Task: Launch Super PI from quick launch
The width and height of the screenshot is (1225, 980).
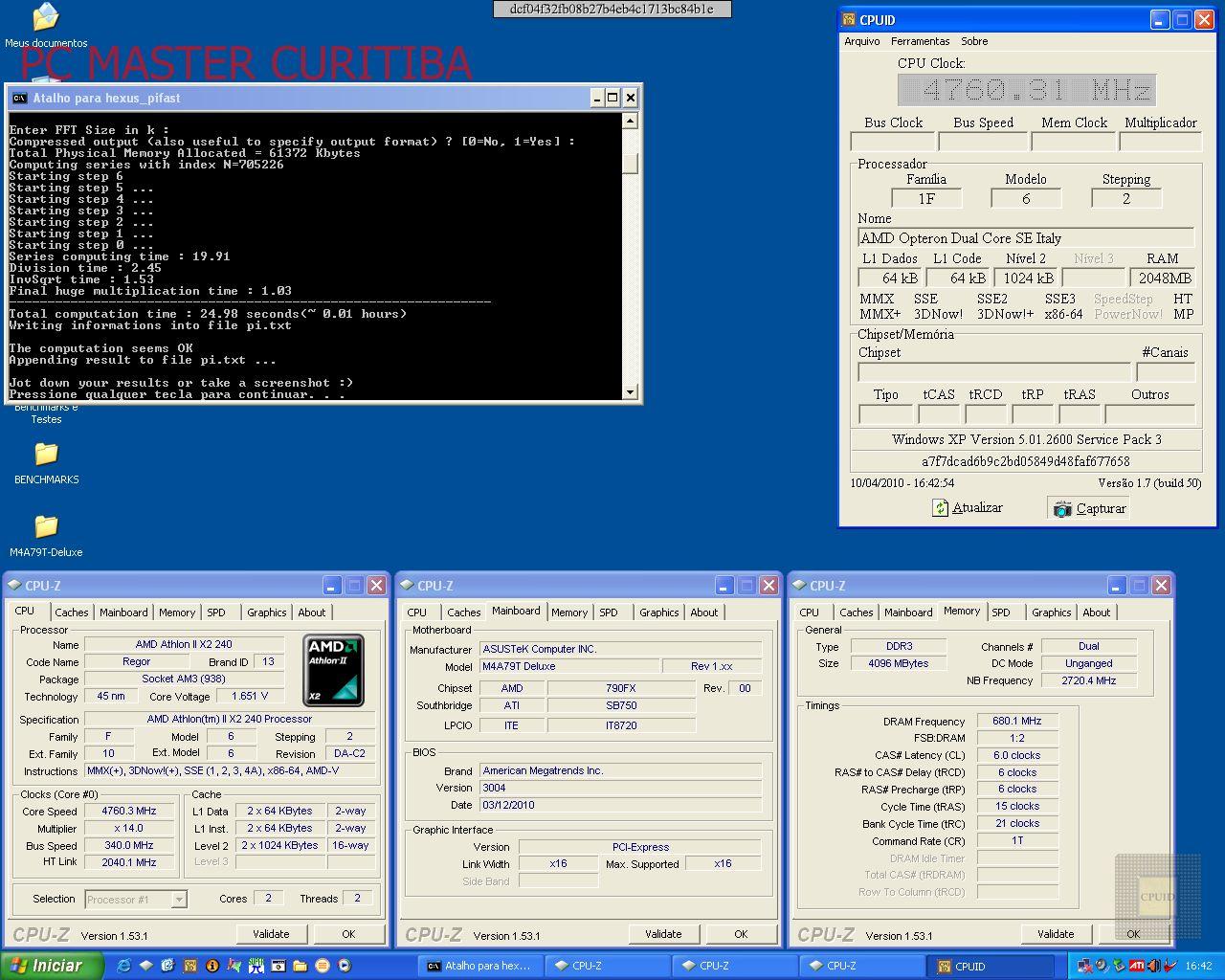Action: (256, 966)
